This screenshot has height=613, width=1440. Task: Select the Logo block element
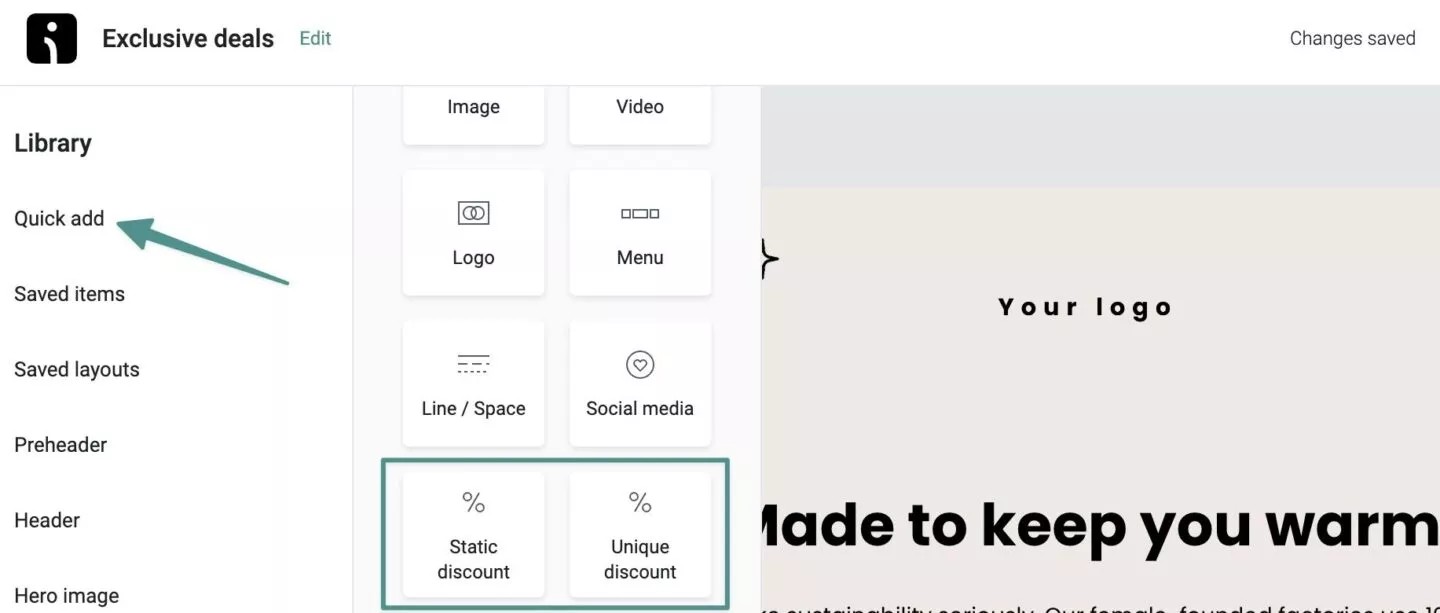click(473, 233)
